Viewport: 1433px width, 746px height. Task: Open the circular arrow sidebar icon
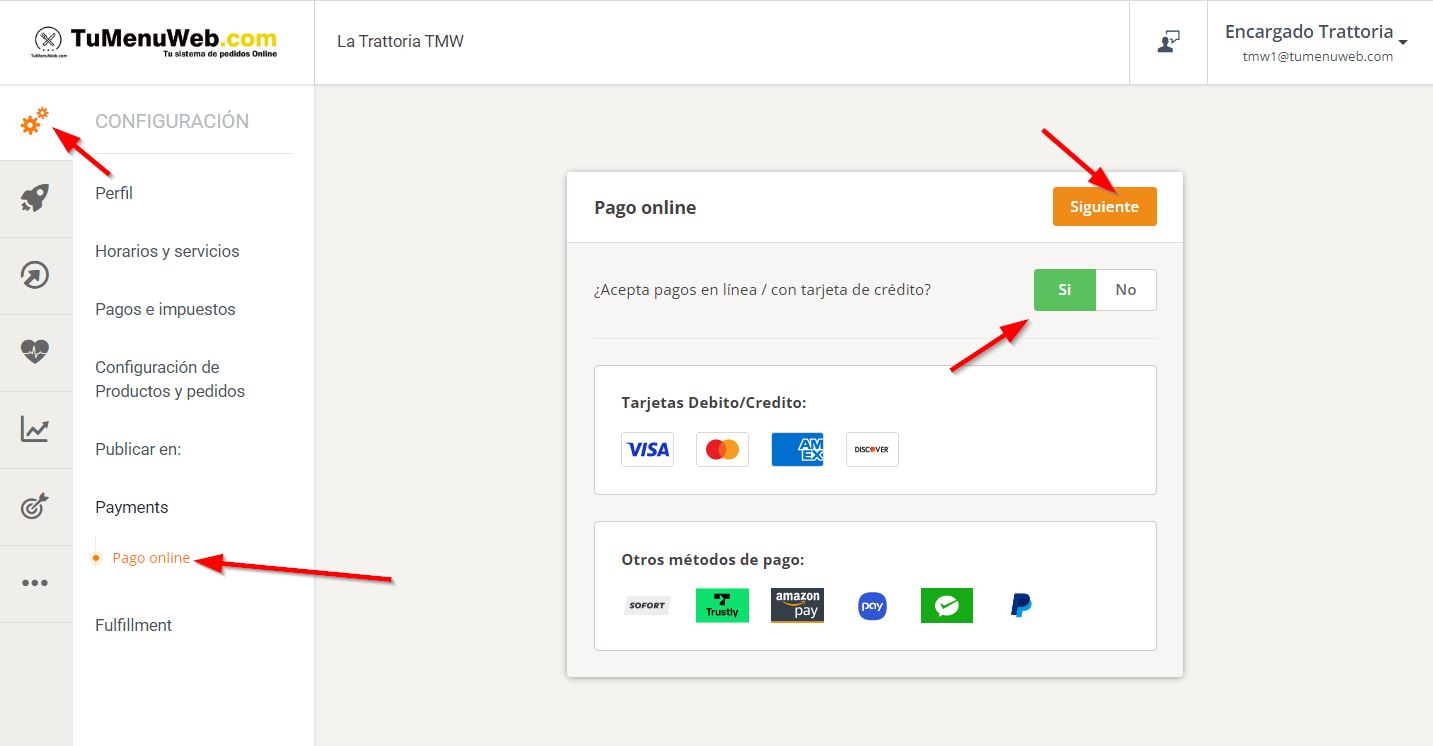[35, 275]
